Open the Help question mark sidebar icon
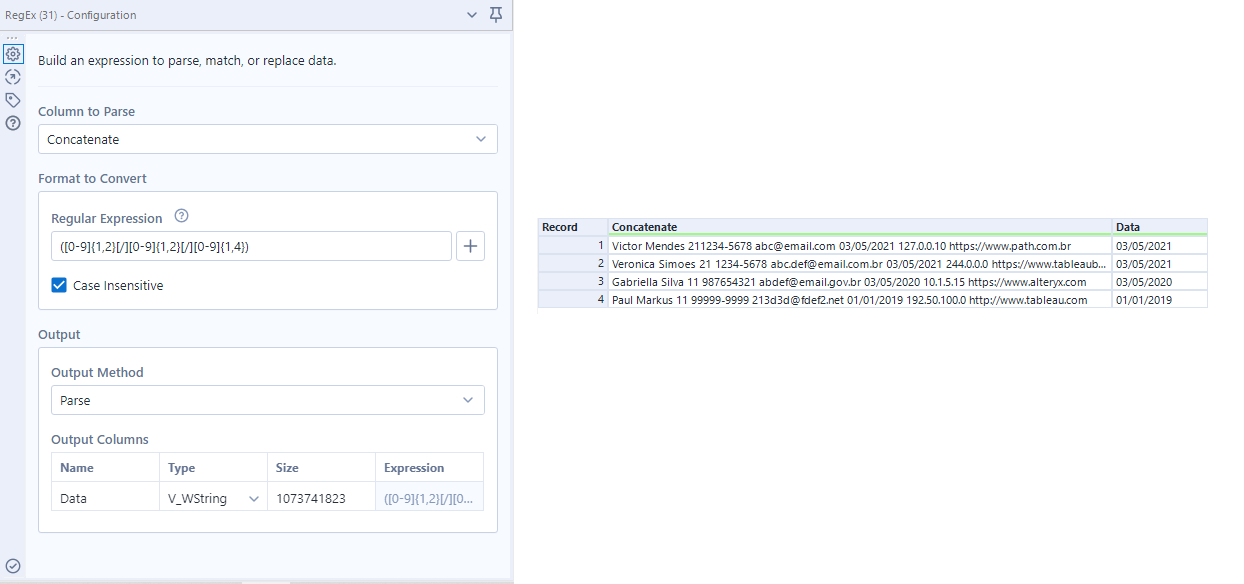The width and height of the screenshot is (1244, 584). point(13,123)
